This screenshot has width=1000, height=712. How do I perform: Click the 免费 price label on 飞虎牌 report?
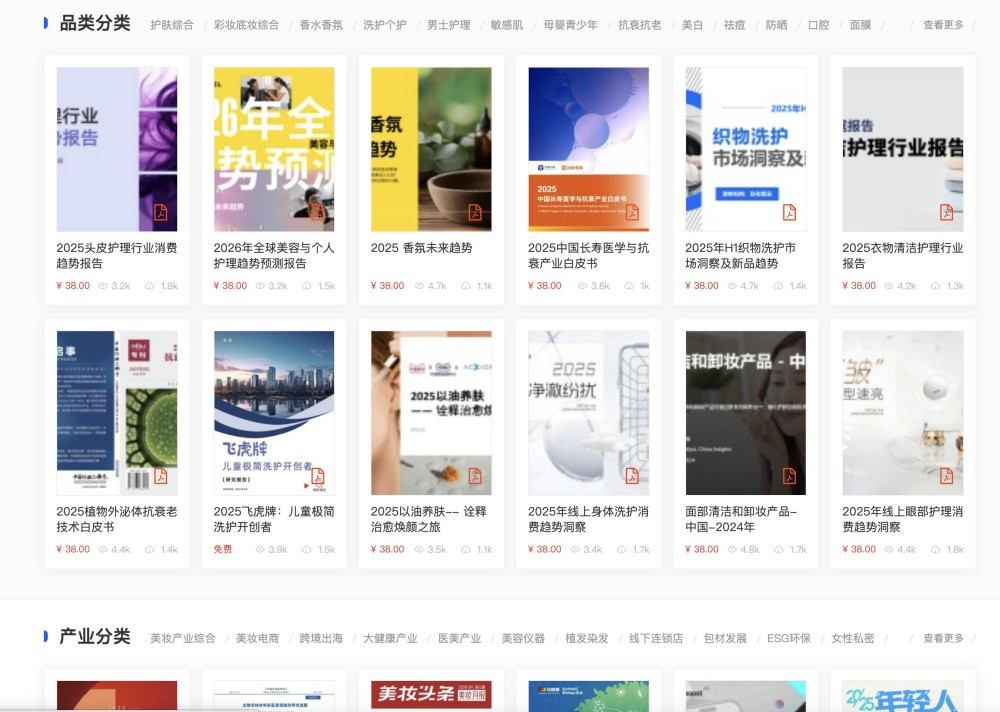click(222, 548)
